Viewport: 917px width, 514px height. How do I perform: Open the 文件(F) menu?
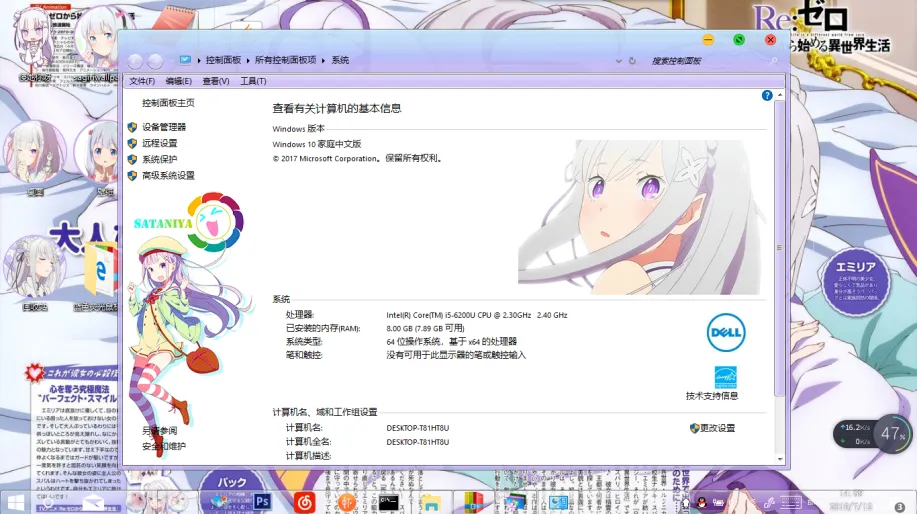[142, 81]
